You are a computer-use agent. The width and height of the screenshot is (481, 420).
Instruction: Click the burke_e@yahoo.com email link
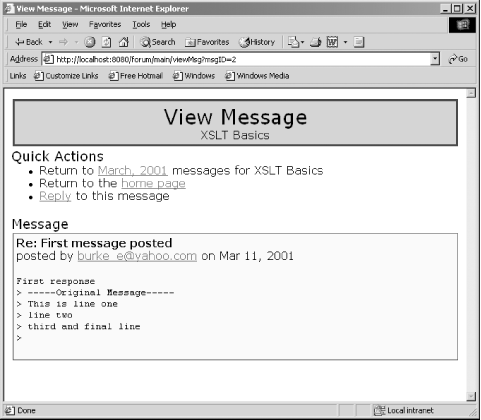pyautogui.click(x=137, y=256)
